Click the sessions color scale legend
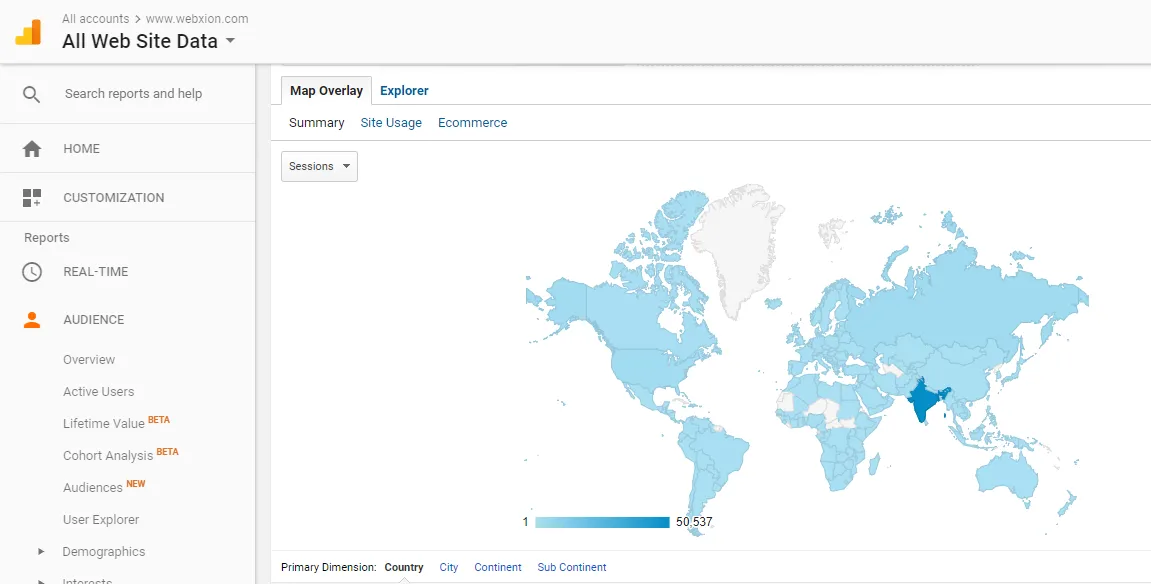 (x=602, y=522)
